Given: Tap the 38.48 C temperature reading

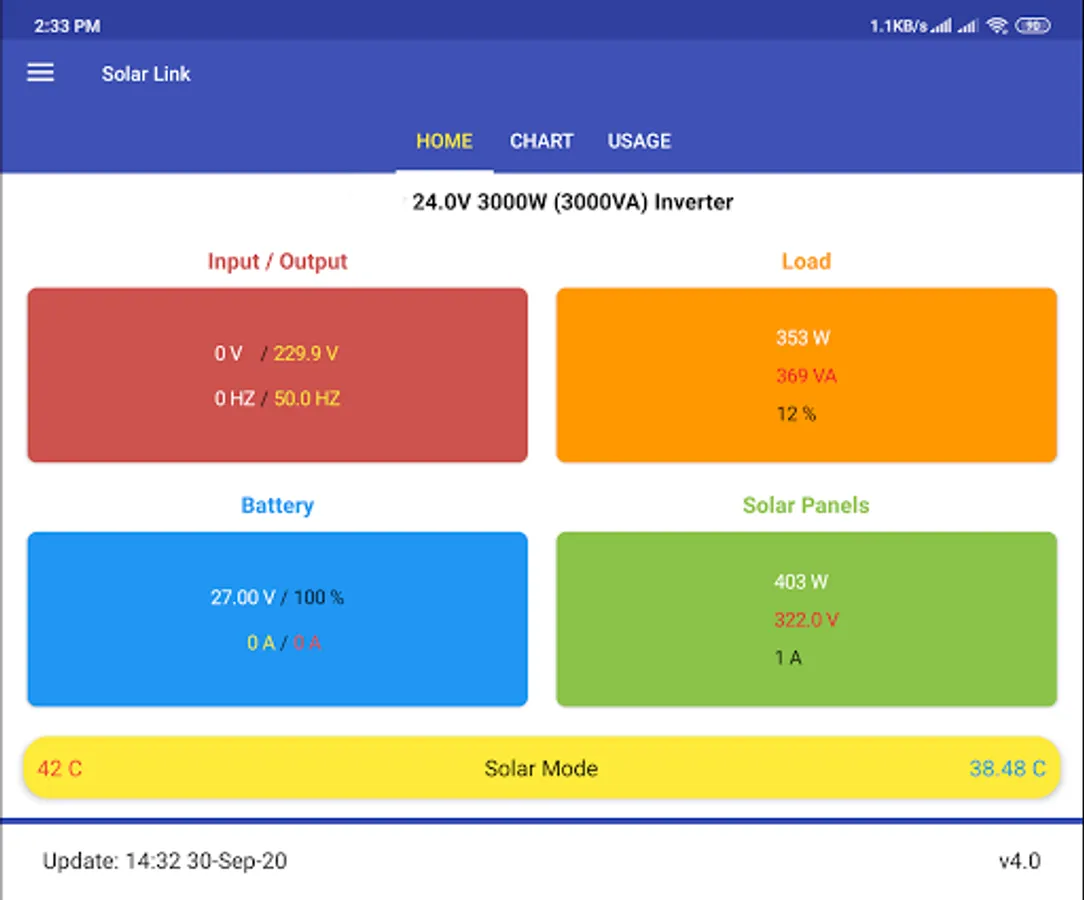Looking at the screenshot, I should (x=1007, y=769).
